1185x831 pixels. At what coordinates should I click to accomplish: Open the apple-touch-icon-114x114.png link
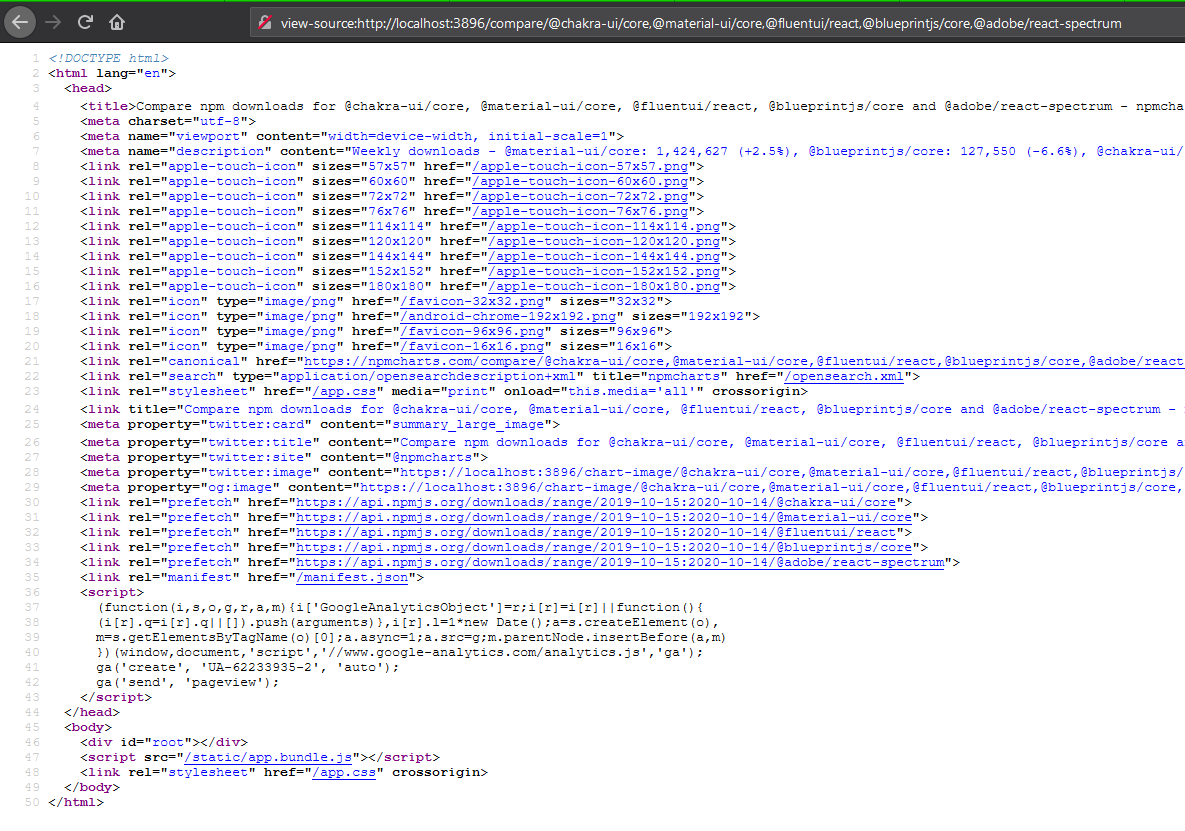coord(604,227)
